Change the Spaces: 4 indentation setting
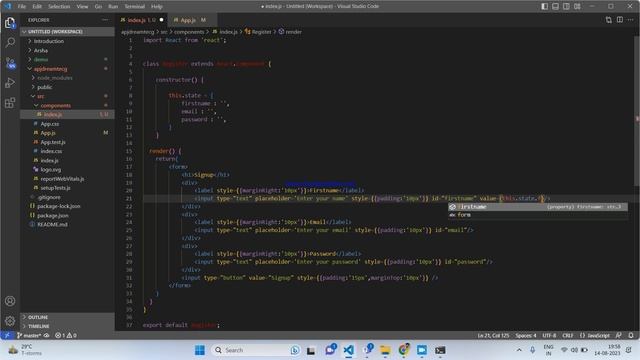Image resolution: width=640 pixels, height=360 pixels. (526, 335)
